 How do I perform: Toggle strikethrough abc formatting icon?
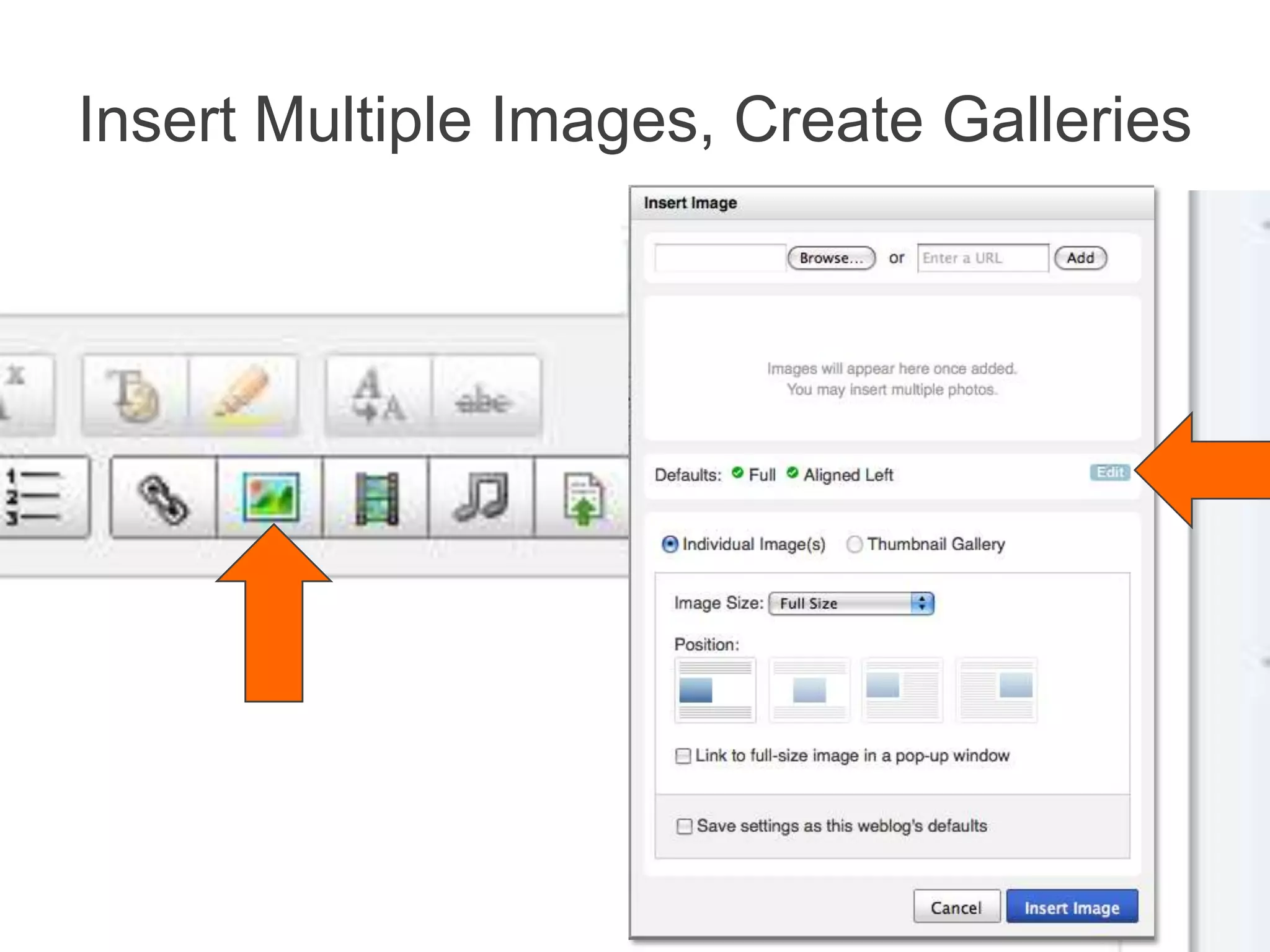(x=486, y=395)
